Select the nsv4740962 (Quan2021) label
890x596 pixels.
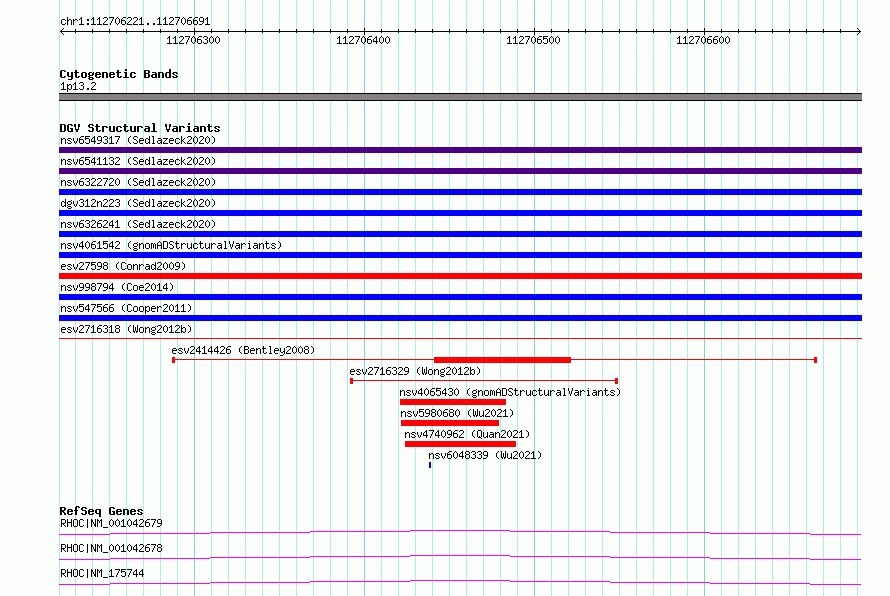(467, 434)
